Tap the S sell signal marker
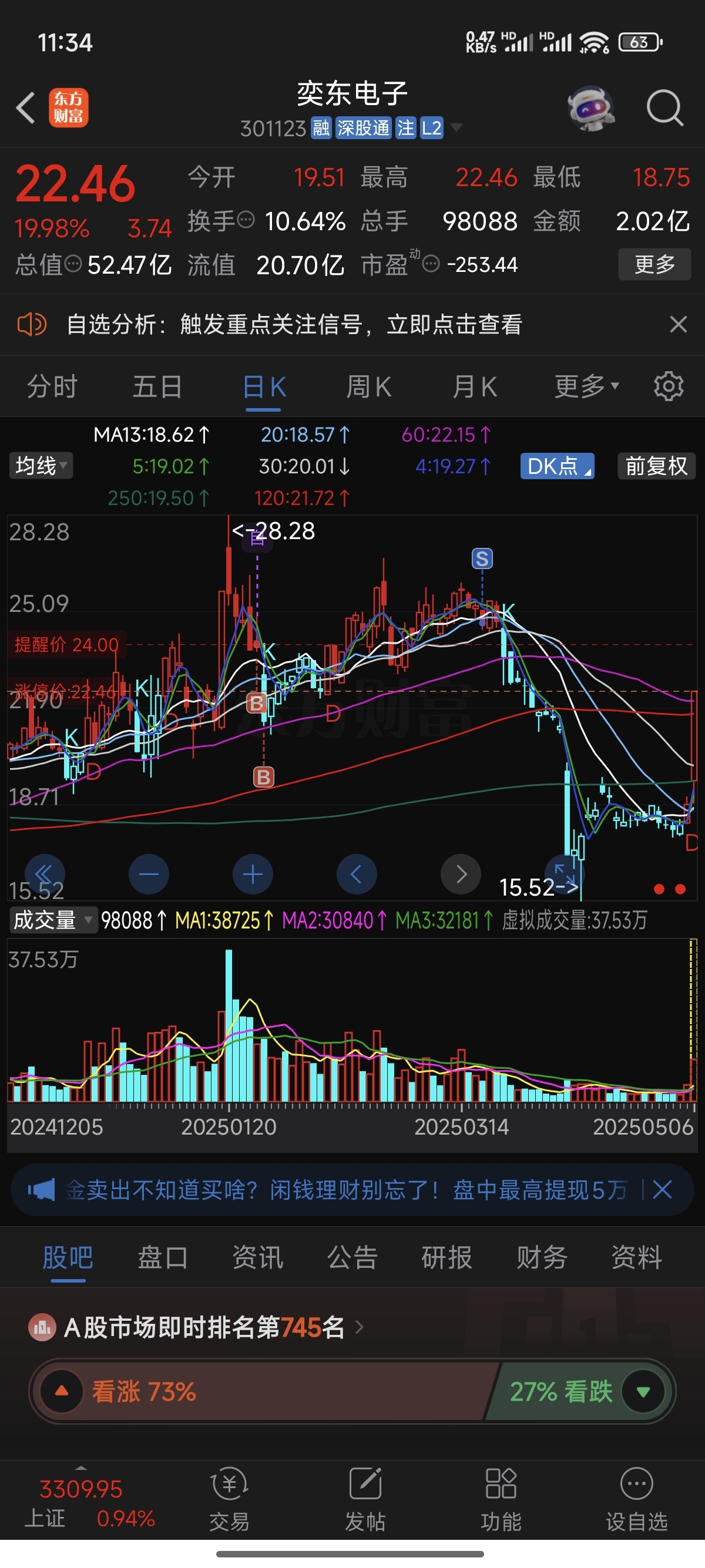 [482, 558]
